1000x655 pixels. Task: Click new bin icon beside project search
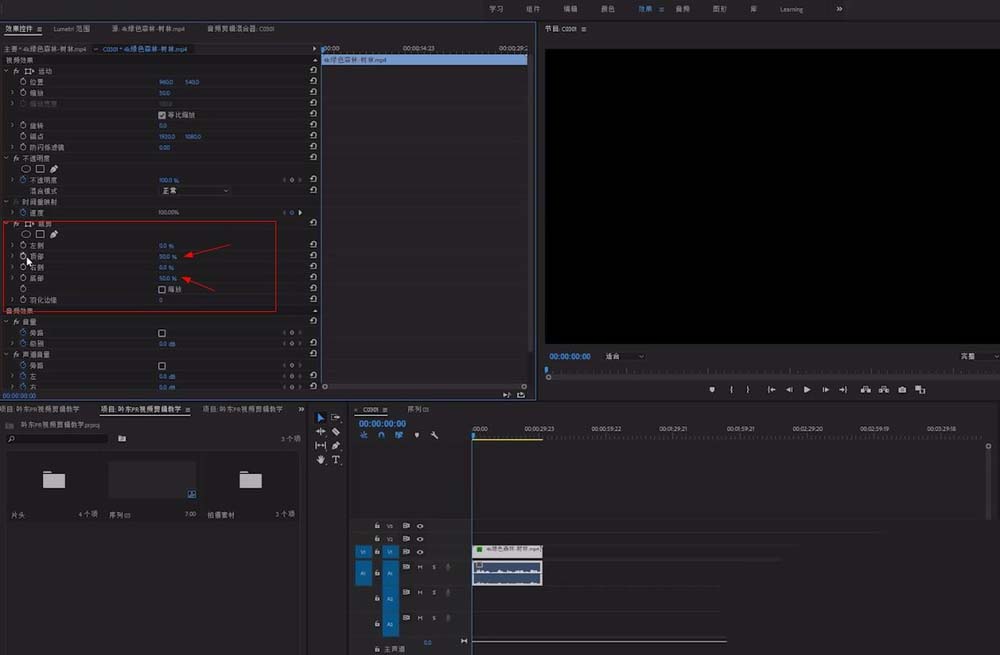(122, 438)
